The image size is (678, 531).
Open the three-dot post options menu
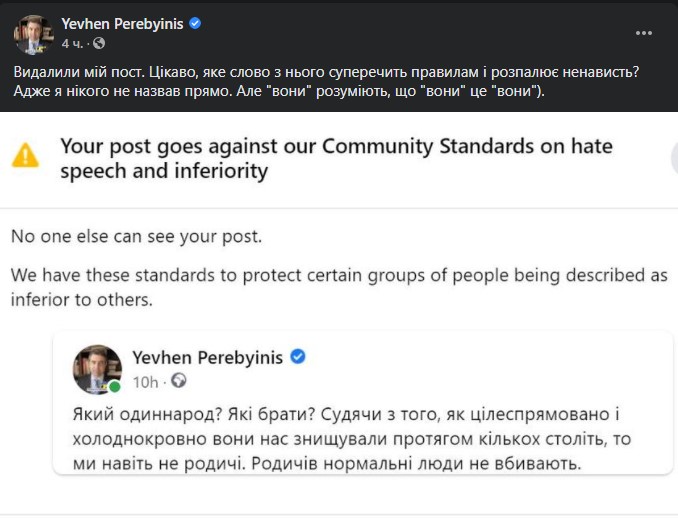click(644, 33)
